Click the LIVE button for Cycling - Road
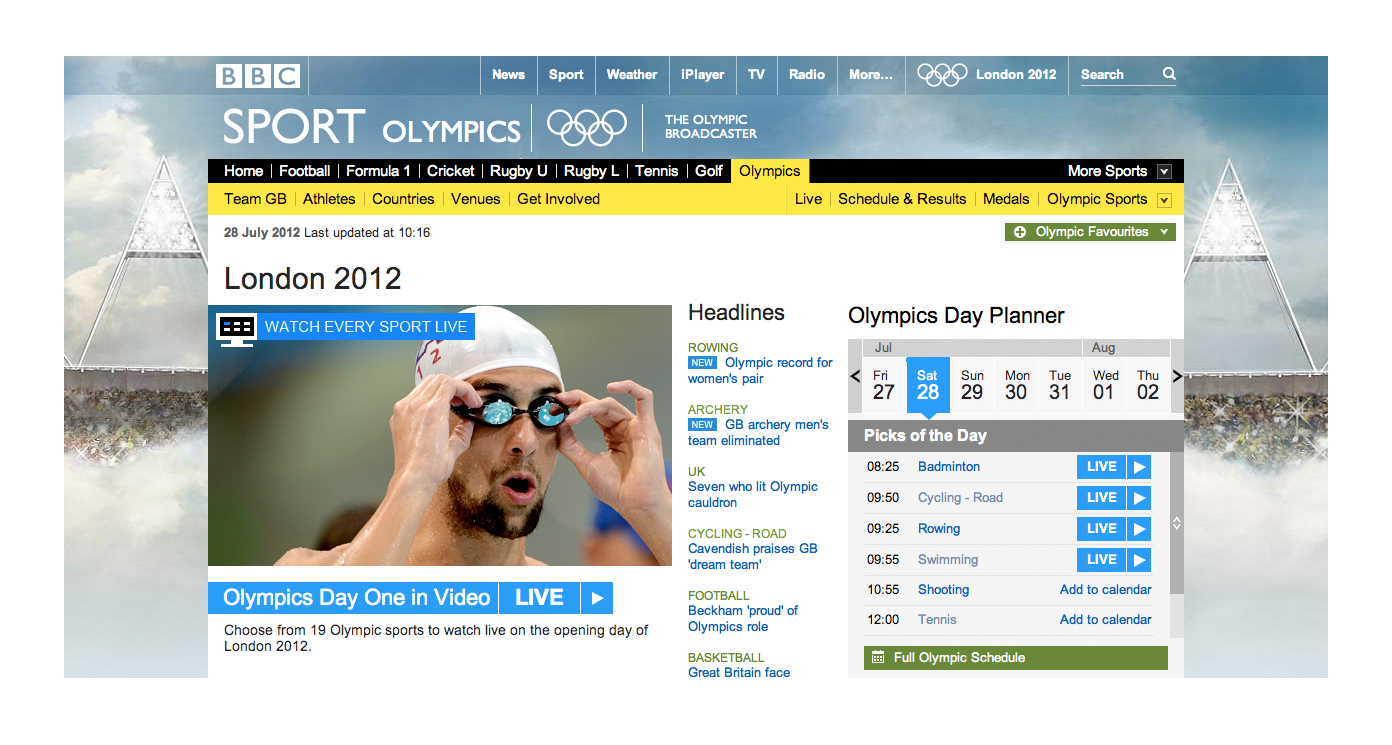The image size is (1392, 745). click(x=1102, y=498)
